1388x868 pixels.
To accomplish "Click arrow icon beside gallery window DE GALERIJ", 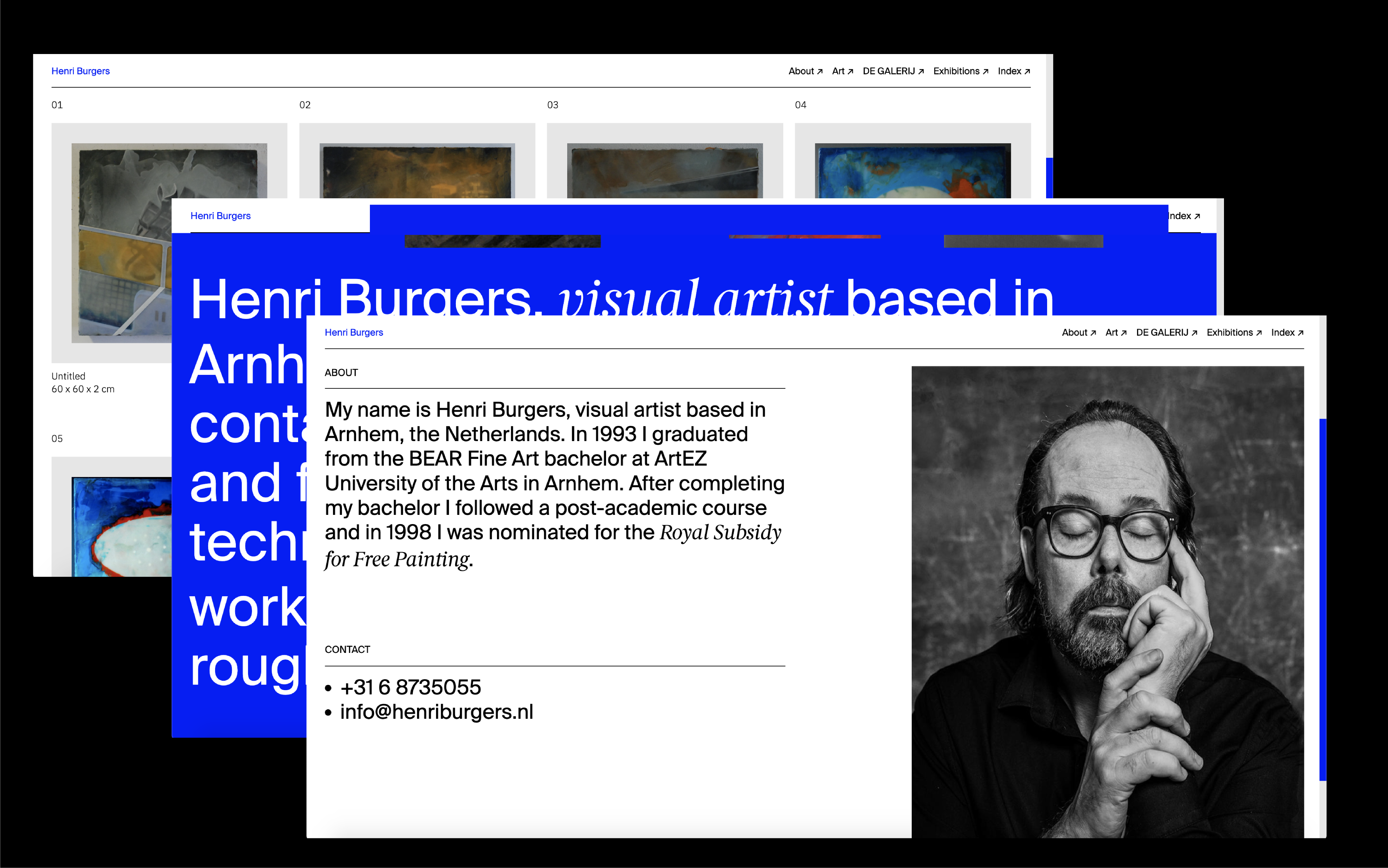I will click(921, 72).
